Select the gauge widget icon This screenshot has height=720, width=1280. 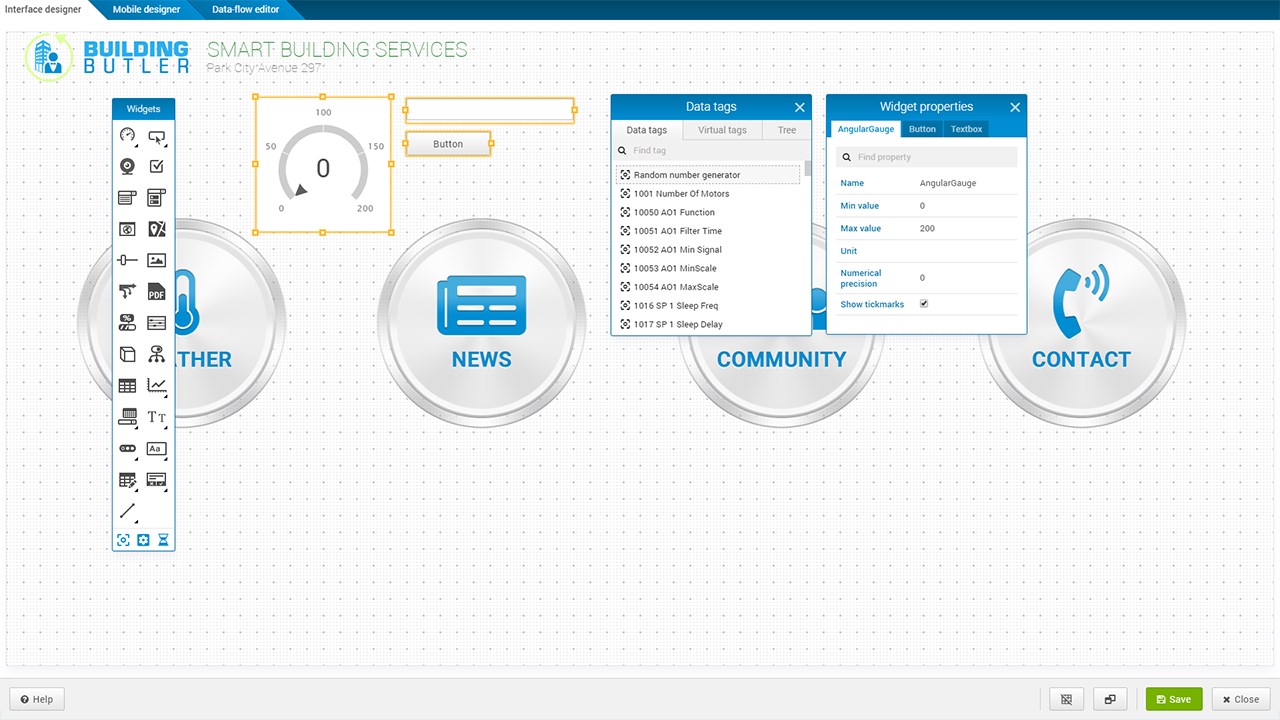click(x=127, y=135)
